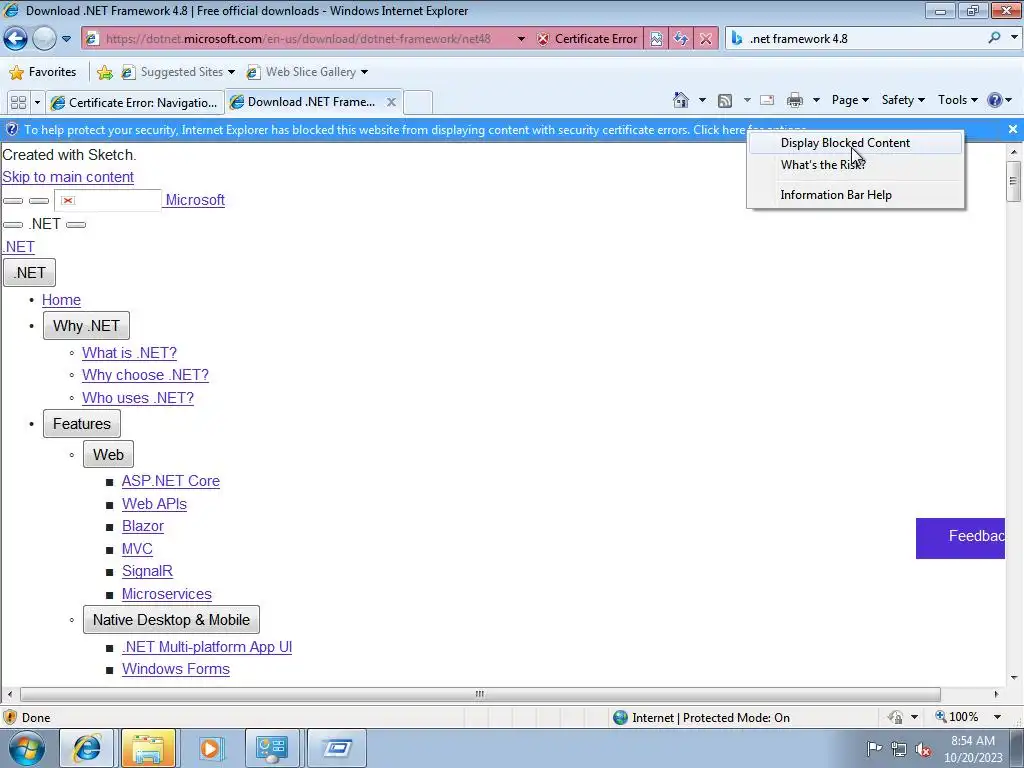Click the Read Mail icon
This screenshot has height=768, width=1024.
pyautogui.click(x=767, y=100)
